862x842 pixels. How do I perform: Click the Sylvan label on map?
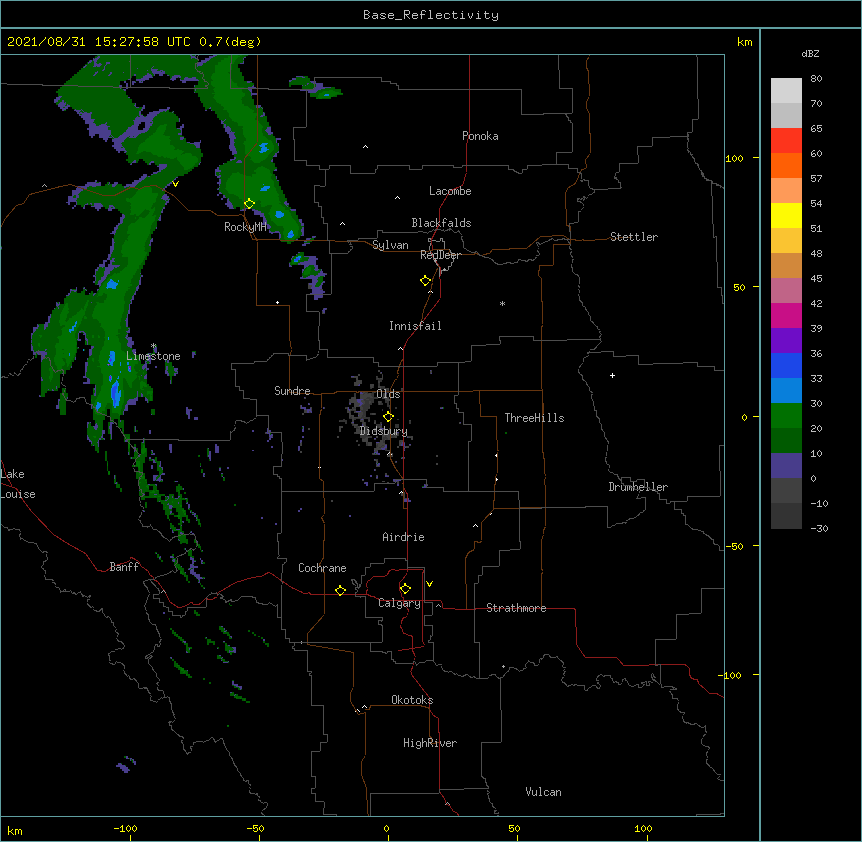click(390, 245)
